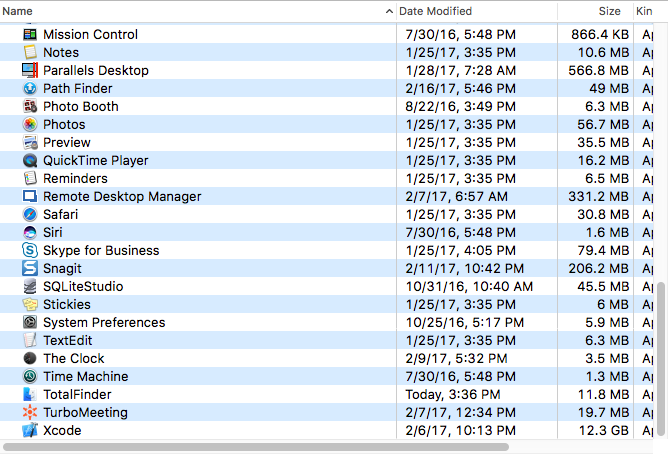The height and width of the screenshot is (454, 668).
Task: Click The Clock's 2/9/17, 5:32 PM date
Action: pyautogui.click(x=456, y=359)
